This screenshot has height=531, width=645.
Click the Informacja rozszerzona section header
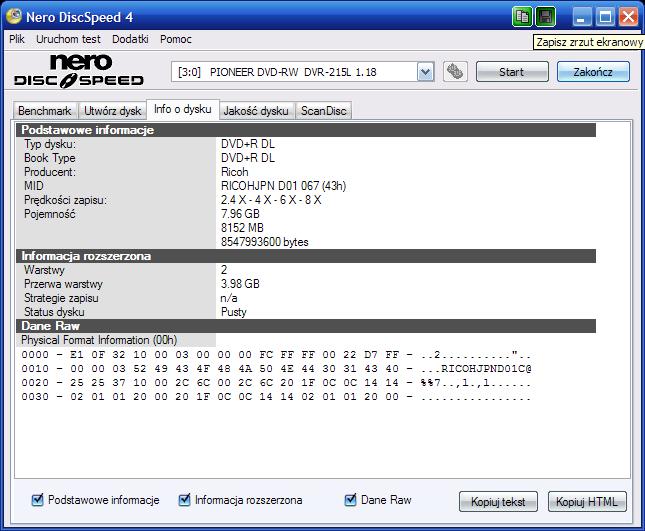(x=306, y=256)
